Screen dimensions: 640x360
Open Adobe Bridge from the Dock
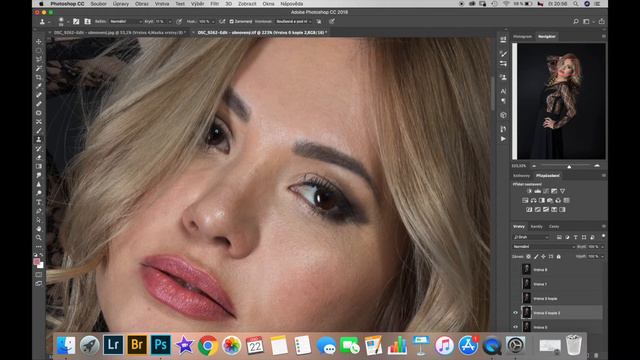[x=137, y=345]
